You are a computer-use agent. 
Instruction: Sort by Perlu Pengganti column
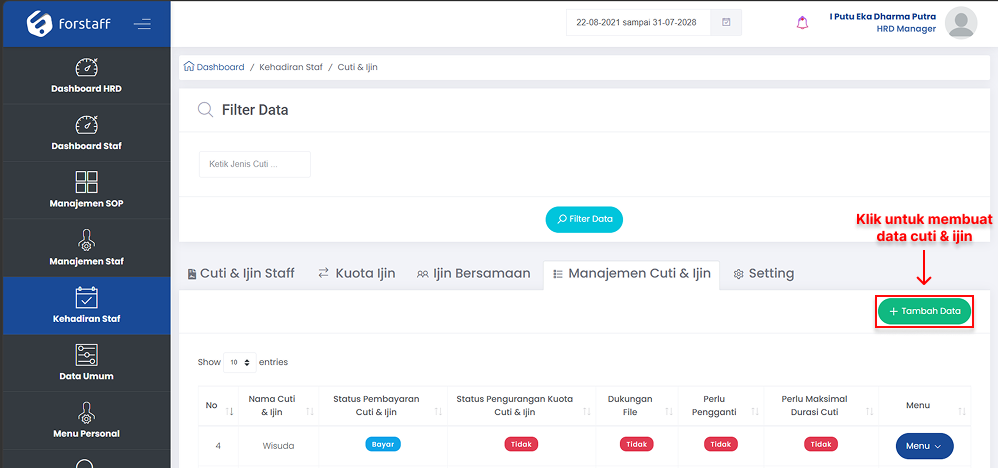(720, 406)
